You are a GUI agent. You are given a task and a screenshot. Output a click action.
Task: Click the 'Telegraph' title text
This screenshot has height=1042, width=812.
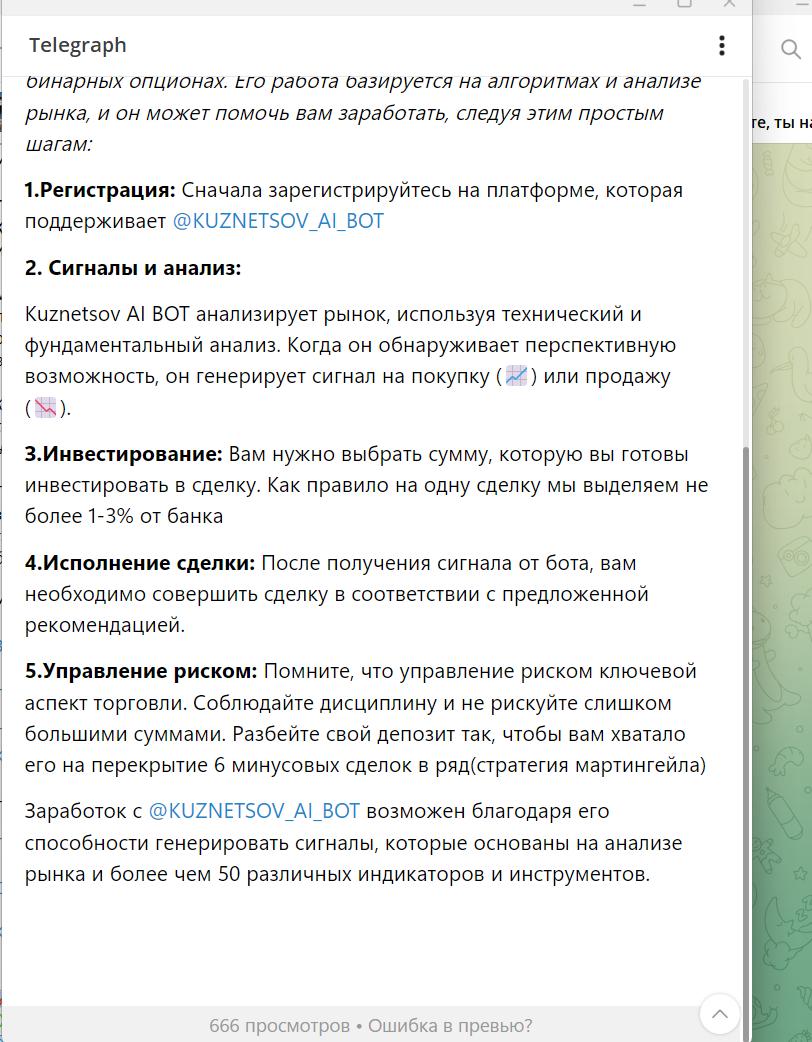(x=78, y=45)
